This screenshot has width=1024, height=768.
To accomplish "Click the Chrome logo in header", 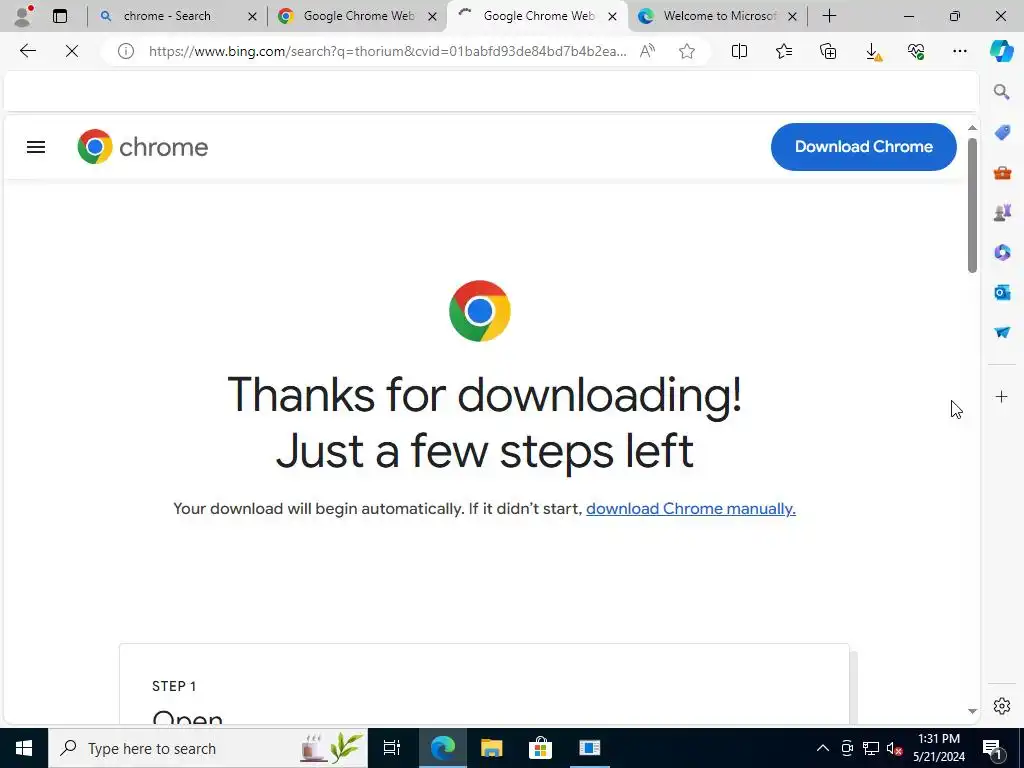I will 143,147.
